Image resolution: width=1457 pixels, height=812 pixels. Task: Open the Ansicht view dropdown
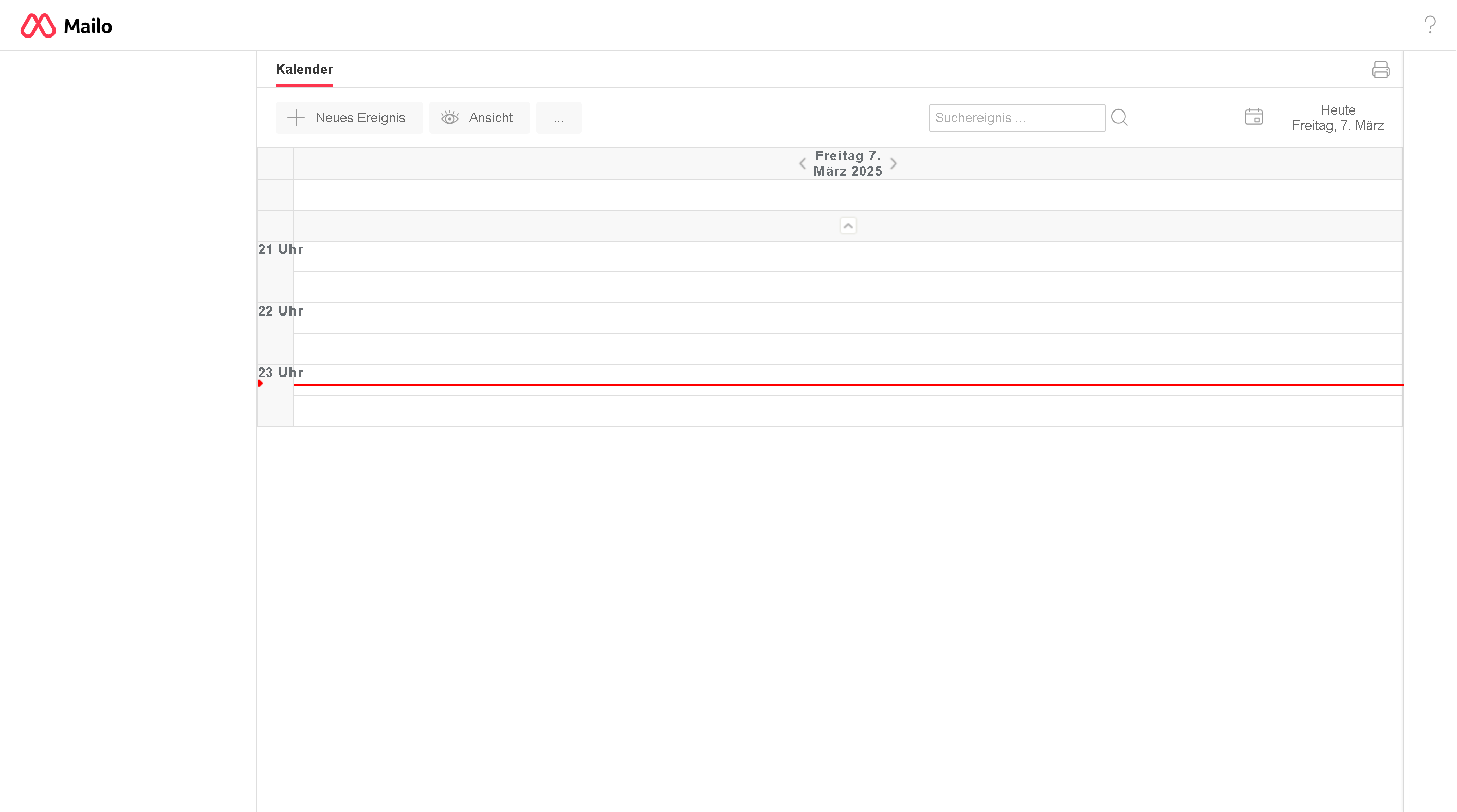[x=490, y=118]
